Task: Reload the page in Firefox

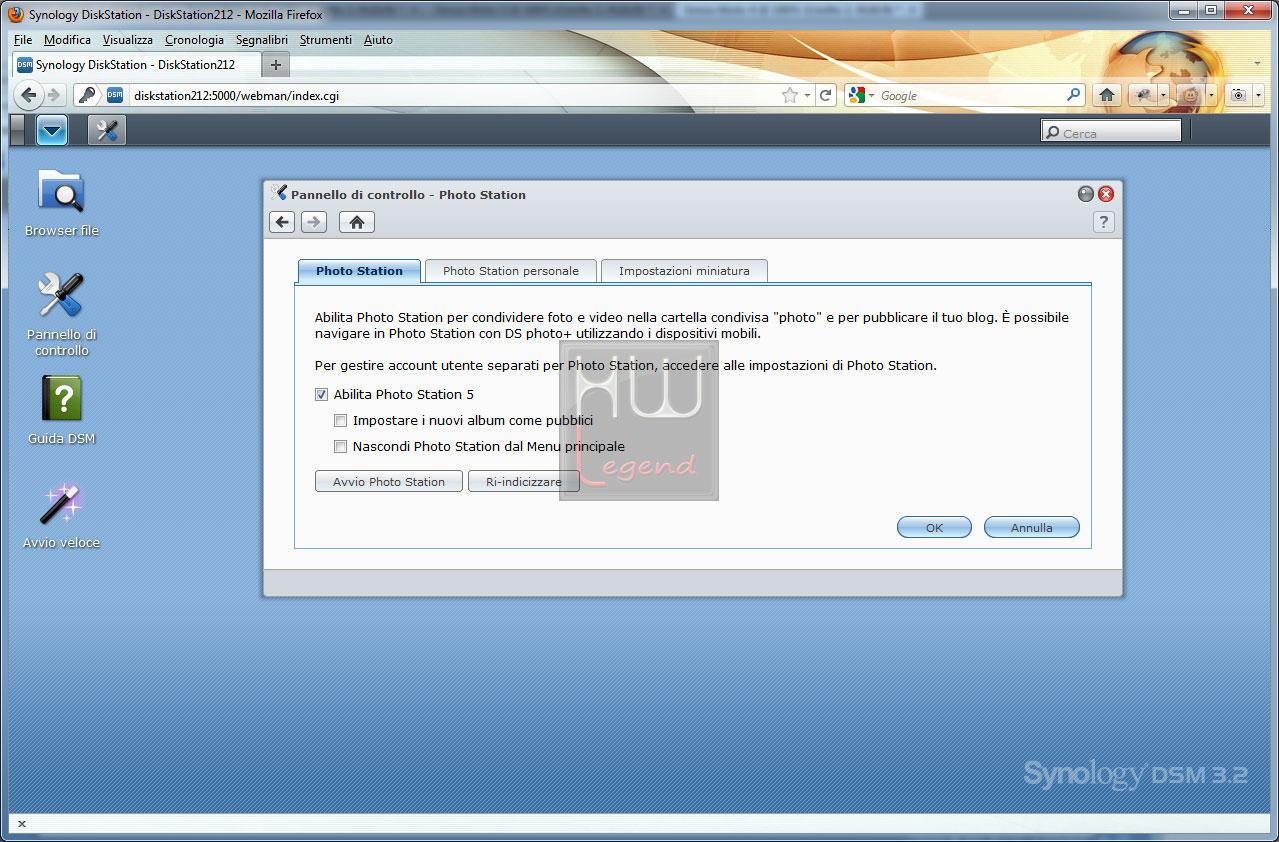Action: [826, 95]
